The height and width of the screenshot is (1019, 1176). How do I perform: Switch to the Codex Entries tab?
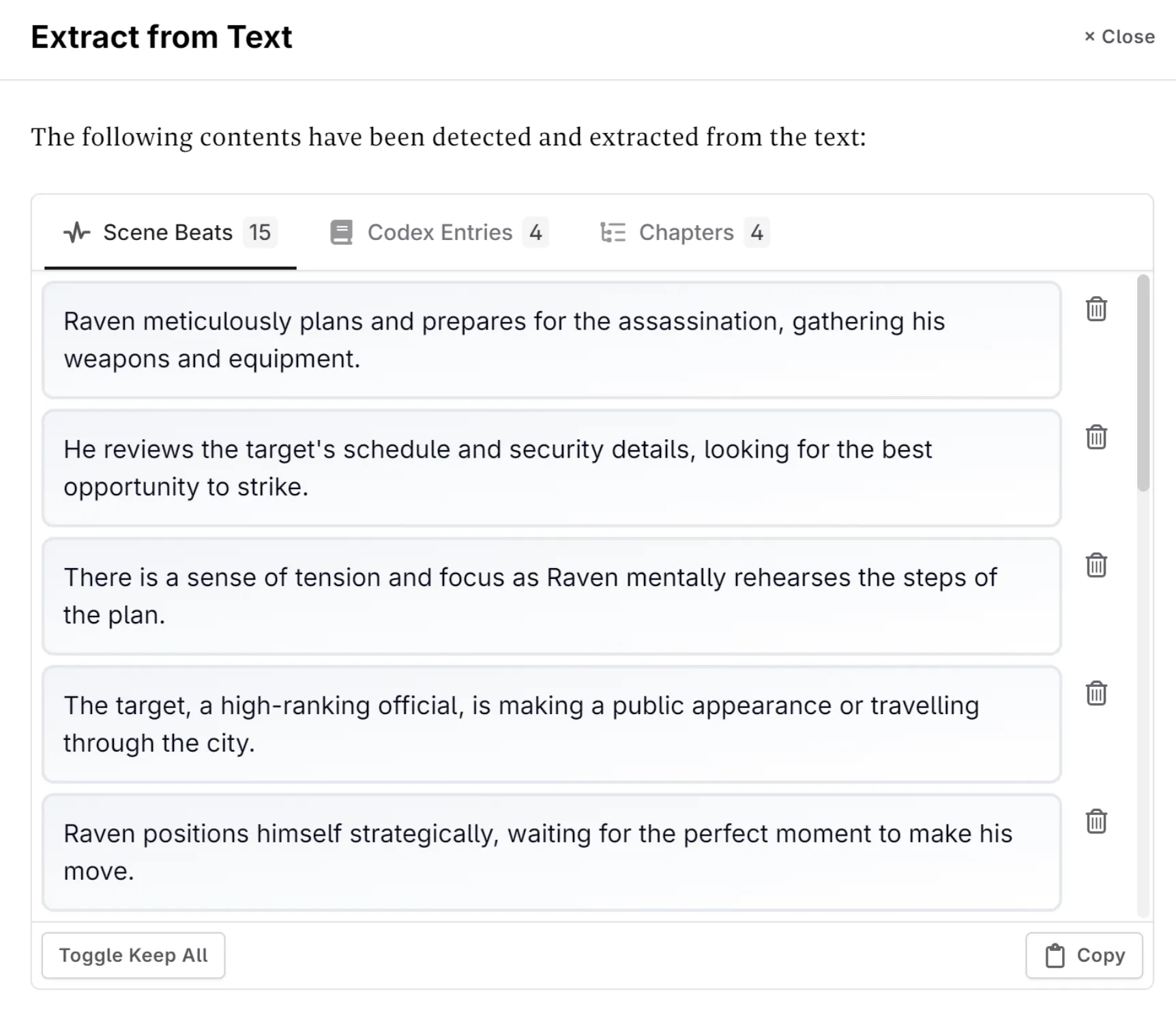click(x=439, y=233)
